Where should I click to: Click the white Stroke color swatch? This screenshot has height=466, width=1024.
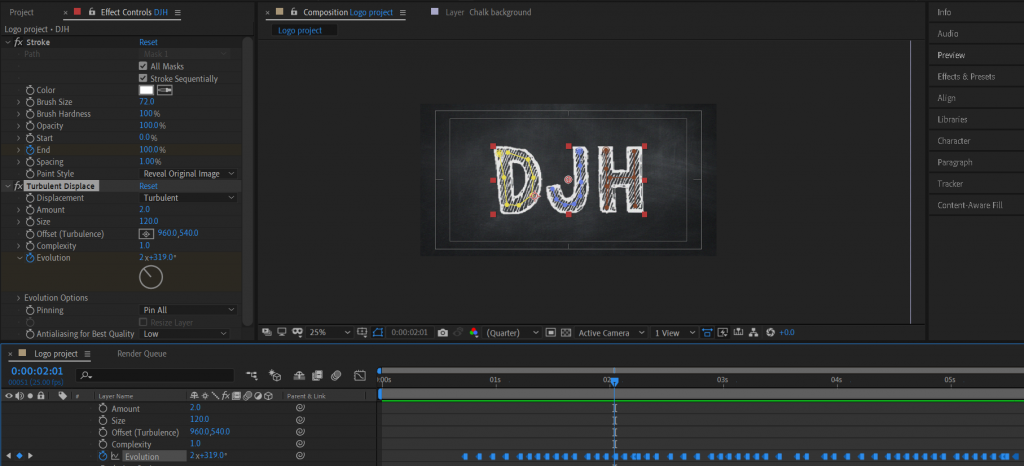coord(146,90)
